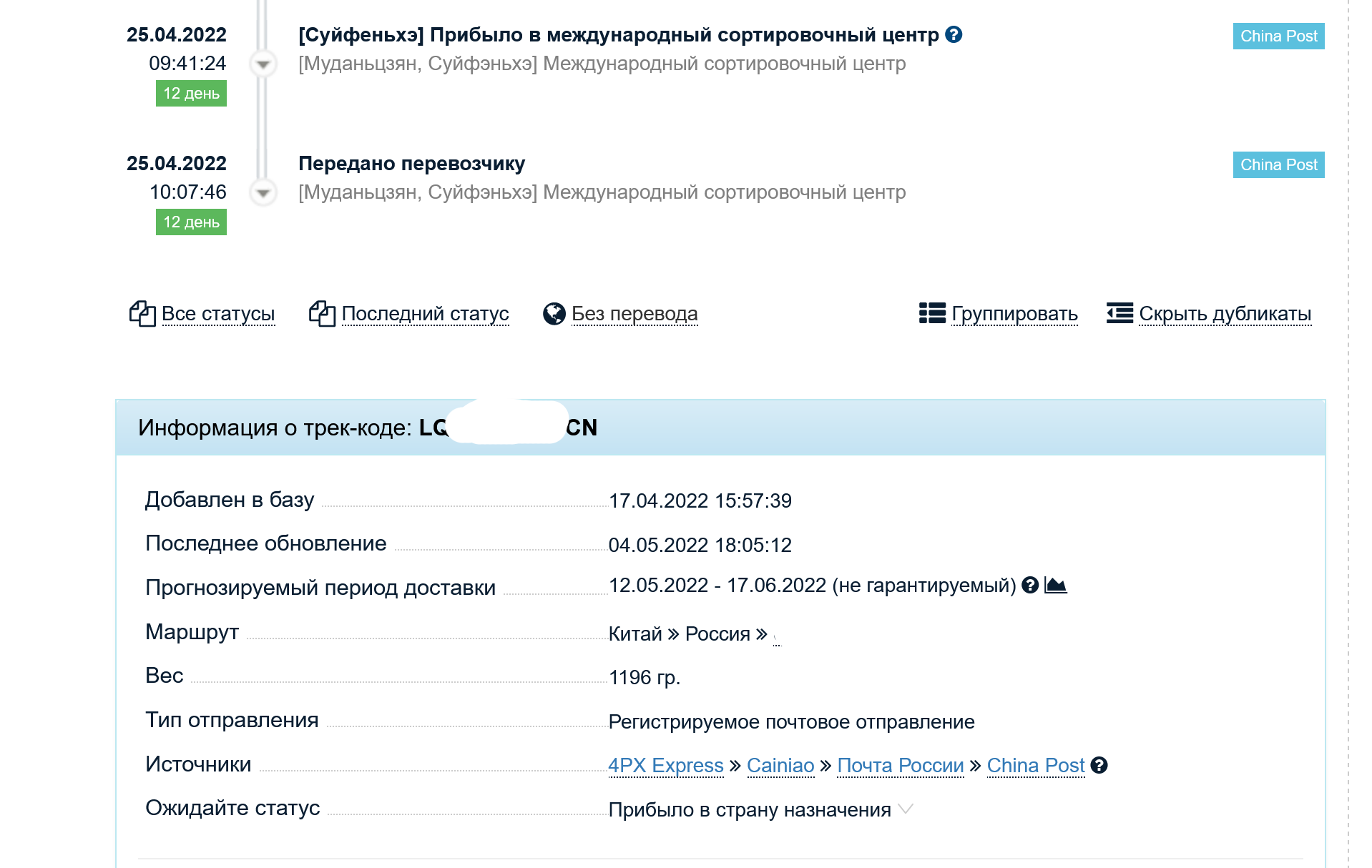Toggle Скрыть дубликаты option
The width and height of the screenshot is (1372, 868).
click(x=1225, y=313)
